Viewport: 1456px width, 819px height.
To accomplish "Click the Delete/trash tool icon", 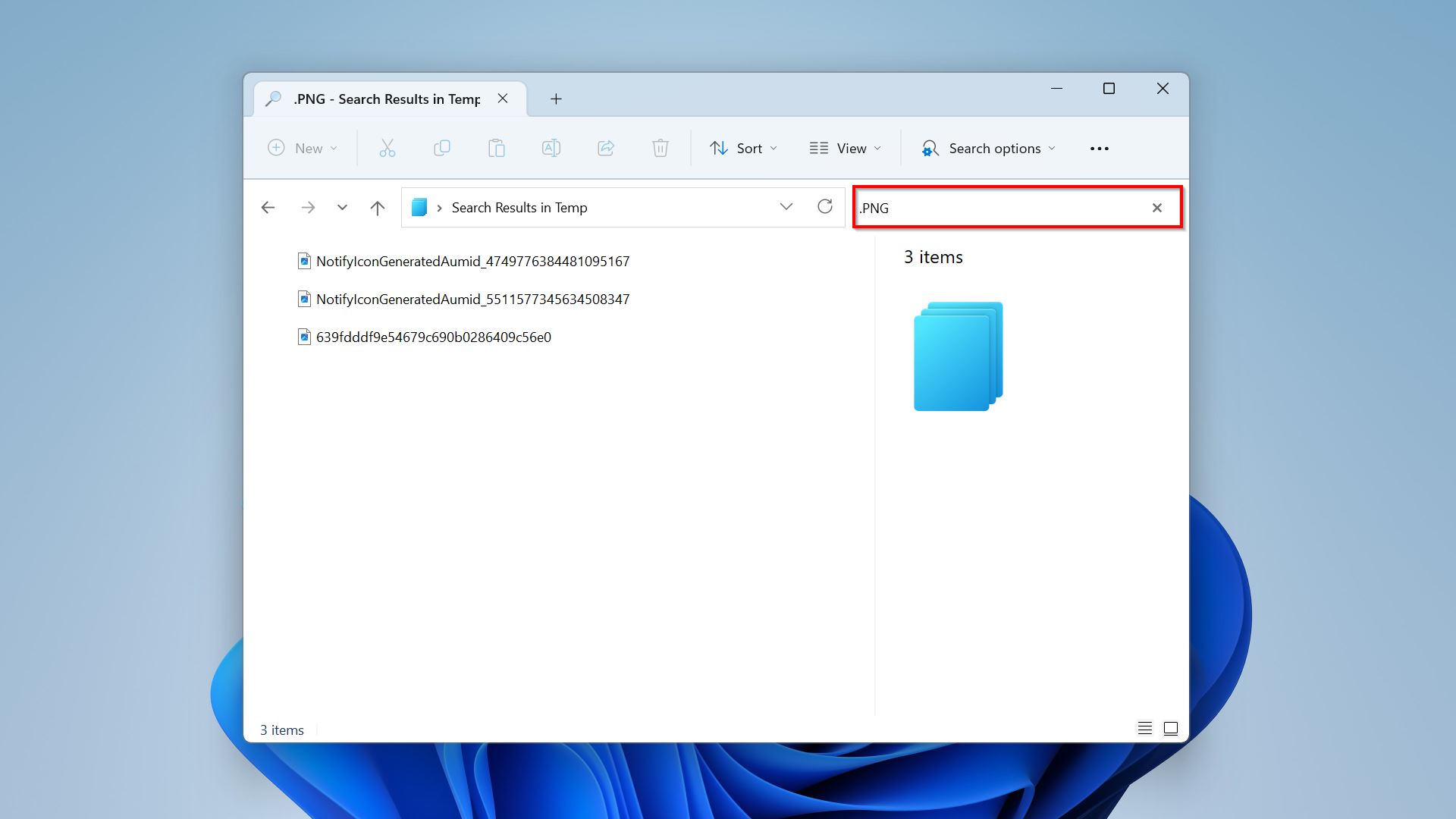I will (x=660, y=148).
